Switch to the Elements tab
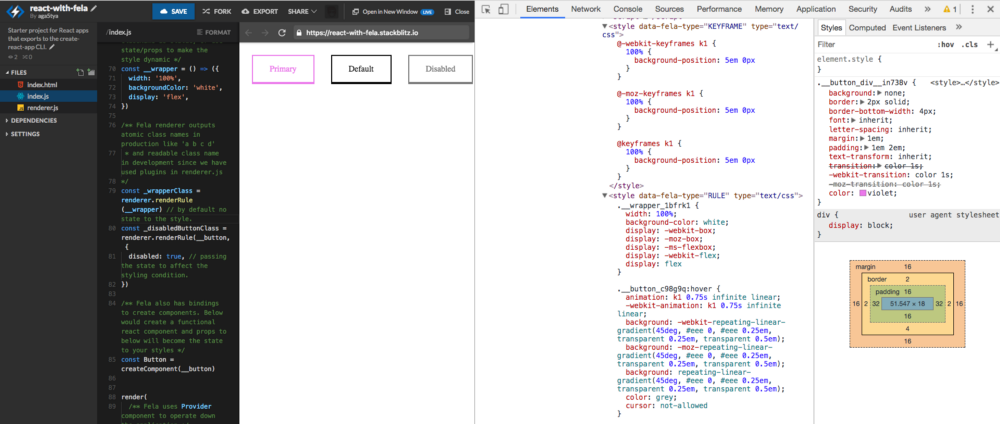The width and height of the screenshot is (1000, 424). click(x=542, y=9)
